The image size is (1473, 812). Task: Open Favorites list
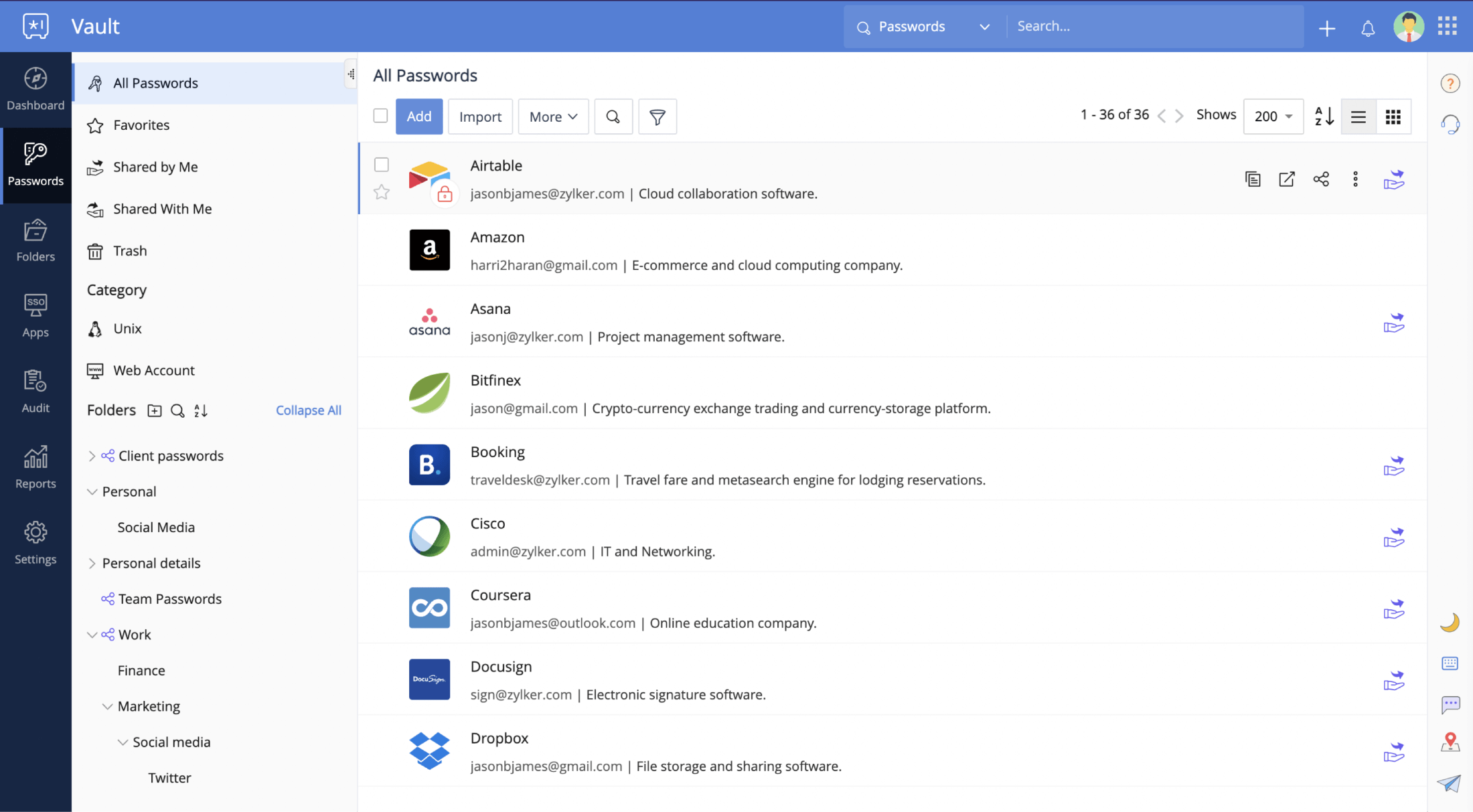214,125
